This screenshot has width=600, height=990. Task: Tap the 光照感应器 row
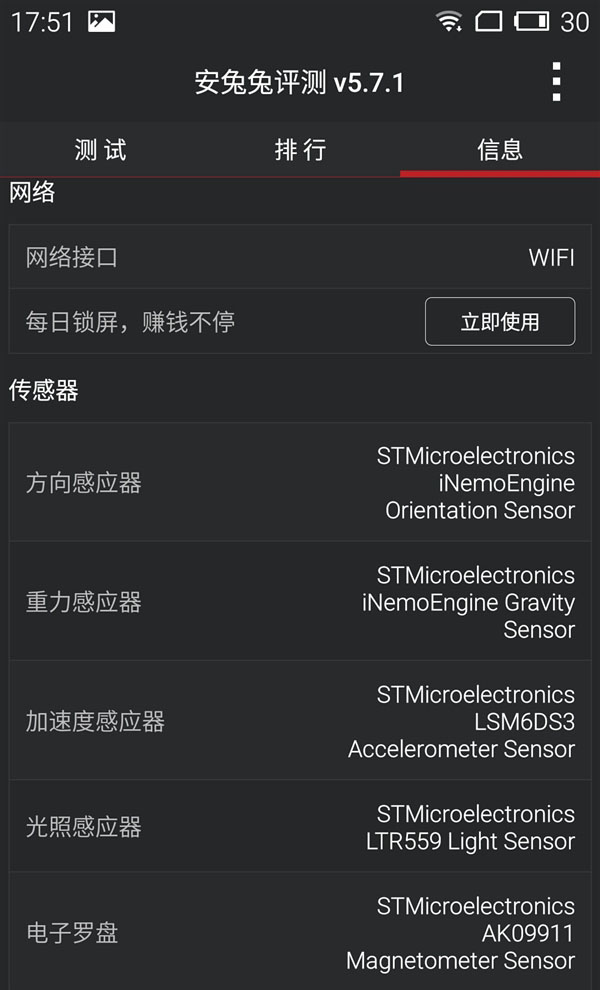click(300, 827)
